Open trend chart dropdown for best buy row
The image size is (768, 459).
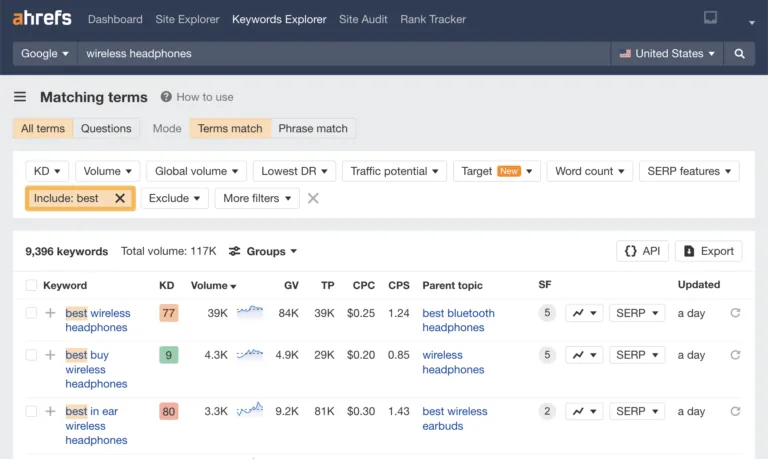(x=584, y=355)
